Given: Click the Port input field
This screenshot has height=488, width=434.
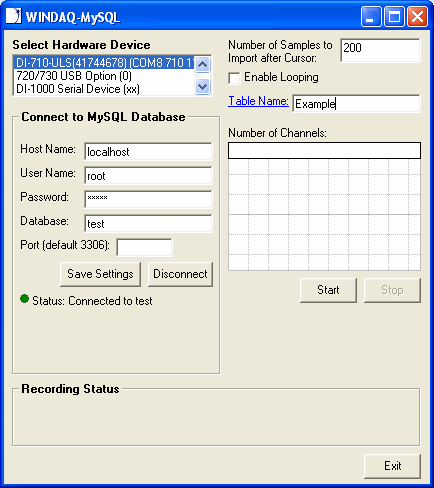Looking at the screenshot, I should click(x=144, y=247).
